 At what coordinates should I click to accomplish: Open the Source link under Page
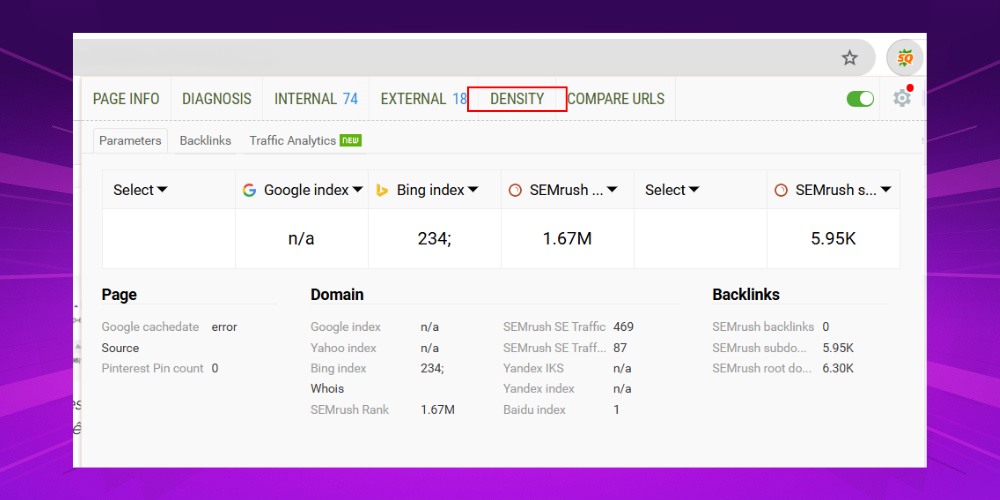pos(120,348)
